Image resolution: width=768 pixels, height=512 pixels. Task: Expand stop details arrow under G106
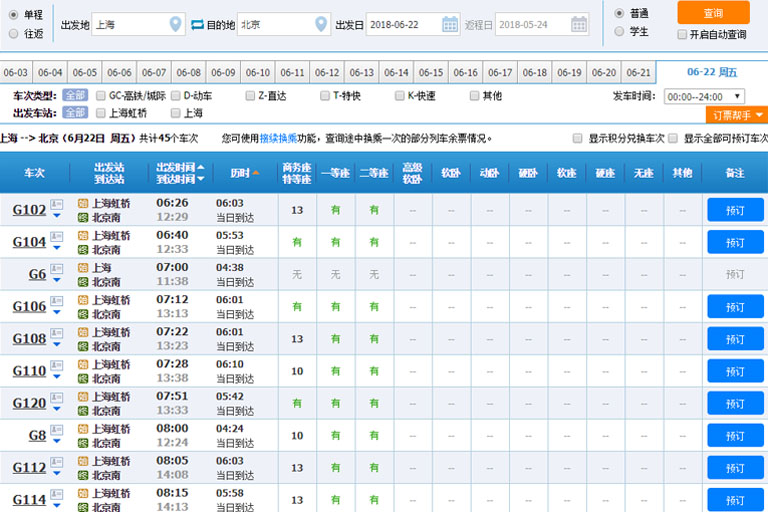(x=57, y=313)
